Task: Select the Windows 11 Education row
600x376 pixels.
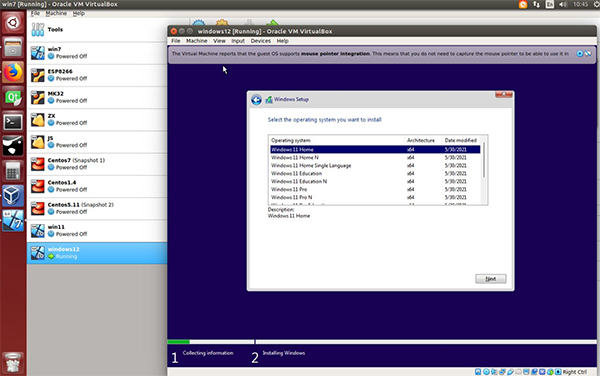Action: pyautogui.click(x=375, y=174)
